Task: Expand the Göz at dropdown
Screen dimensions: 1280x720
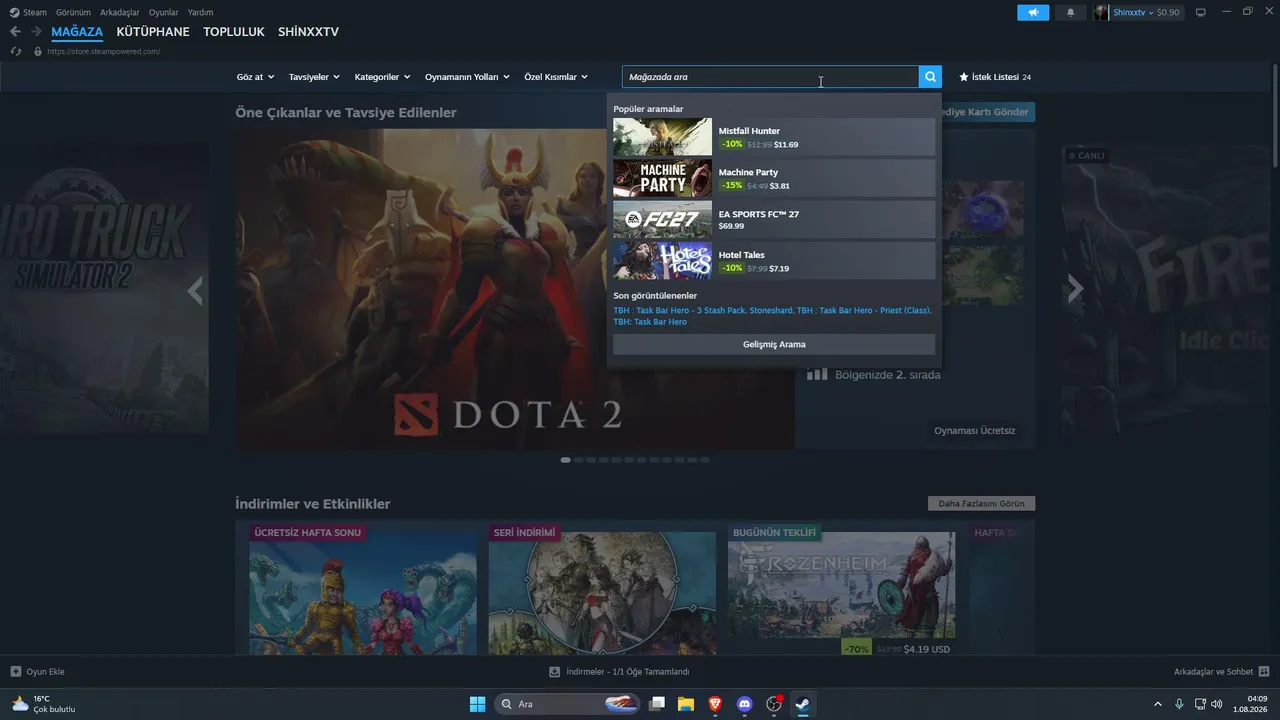Action: 256,77
